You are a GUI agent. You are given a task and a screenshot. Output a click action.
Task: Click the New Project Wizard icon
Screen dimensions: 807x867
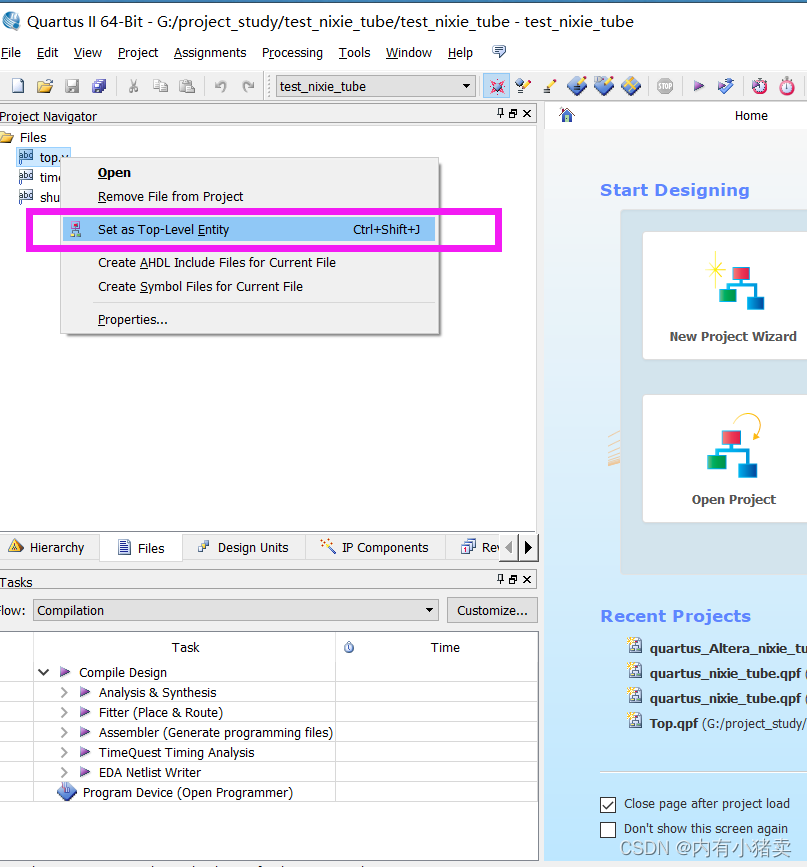(737, 281)
